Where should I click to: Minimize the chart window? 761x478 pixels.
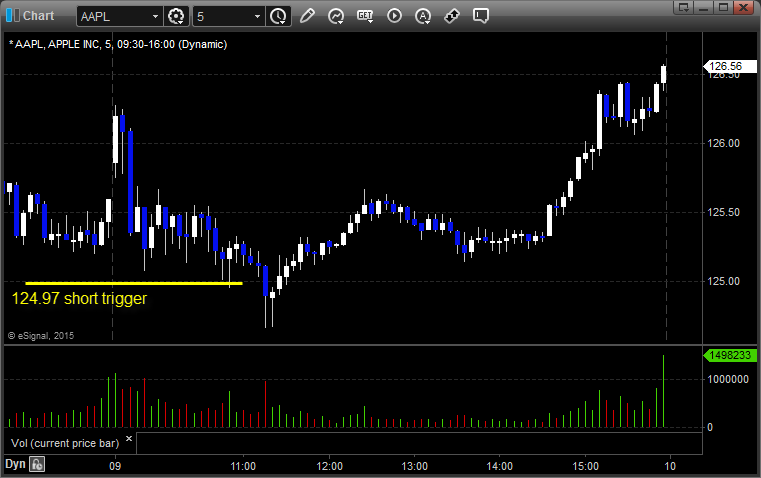click(704, 7)
